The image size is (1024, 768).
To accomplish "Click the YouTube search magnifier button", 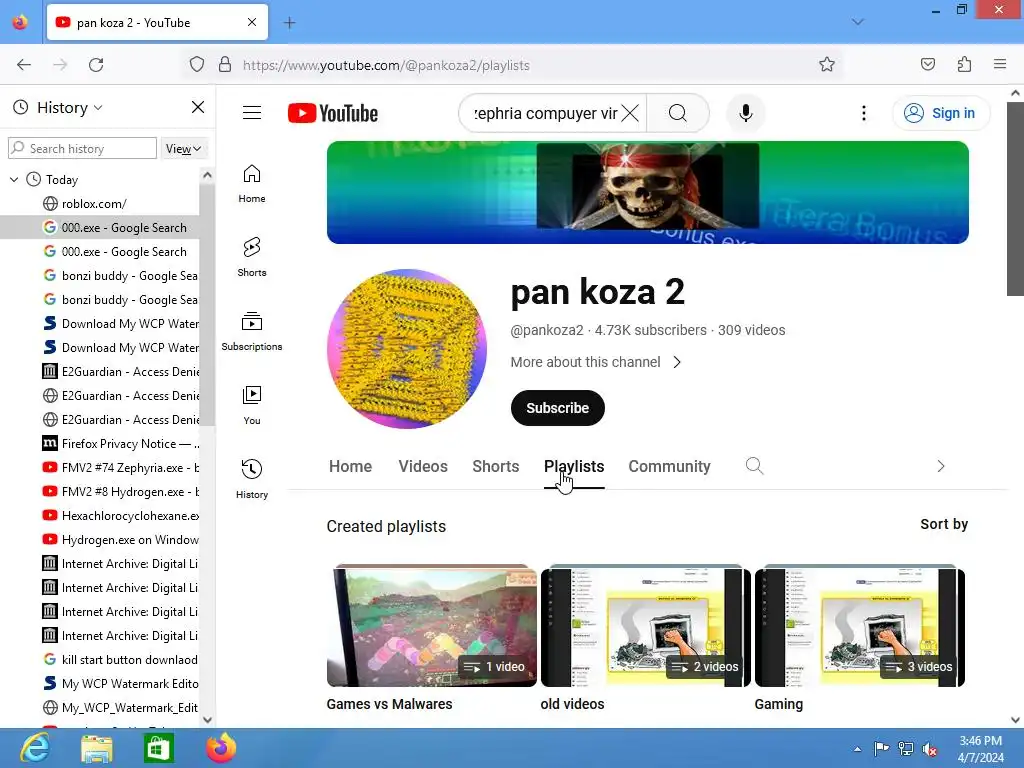I will tap(678, 113).
